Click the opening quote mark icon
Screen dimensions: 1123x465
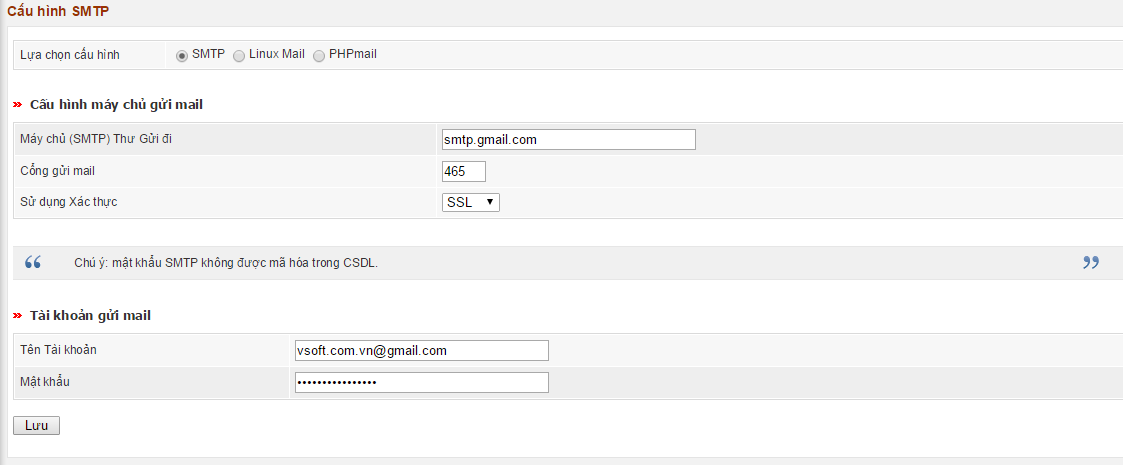click(33, 263)
